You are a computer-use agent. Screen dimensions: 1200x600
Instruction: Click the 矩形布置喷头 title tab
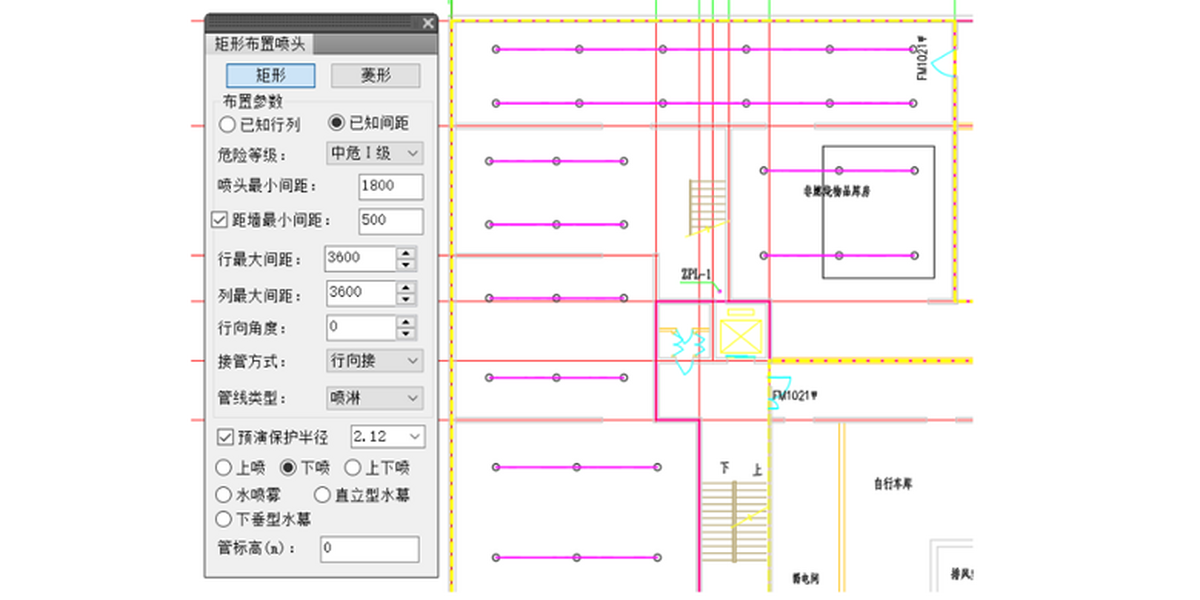pos(260,44)
